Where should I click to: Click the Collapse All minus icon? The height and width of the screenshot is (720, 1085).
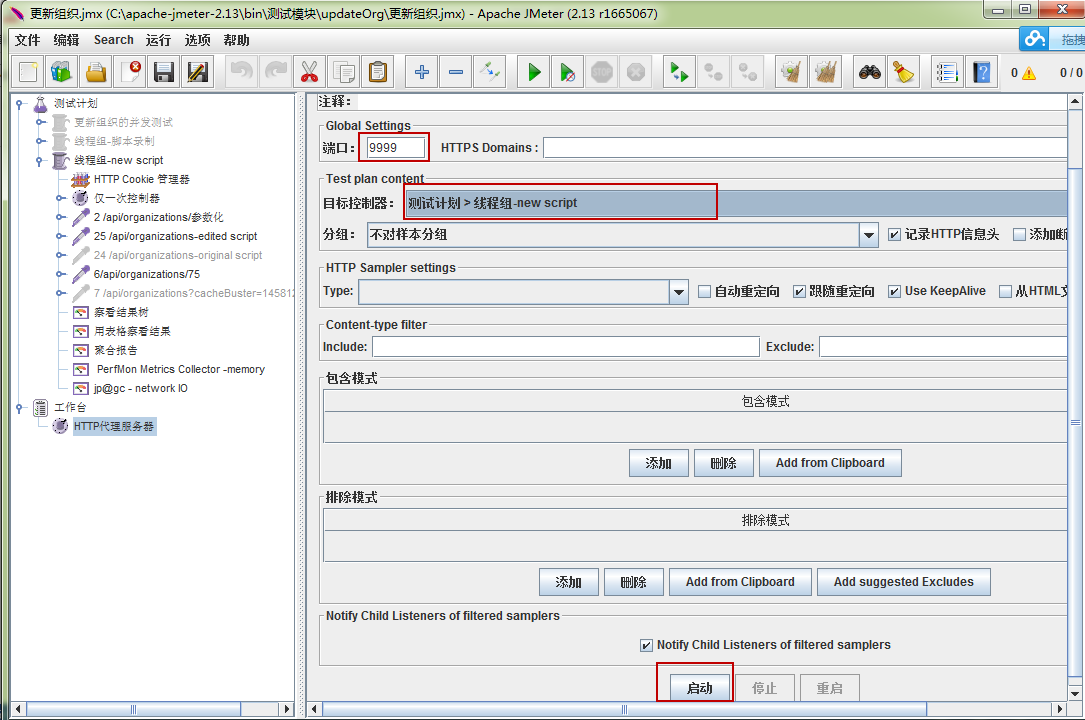point(455,72)
